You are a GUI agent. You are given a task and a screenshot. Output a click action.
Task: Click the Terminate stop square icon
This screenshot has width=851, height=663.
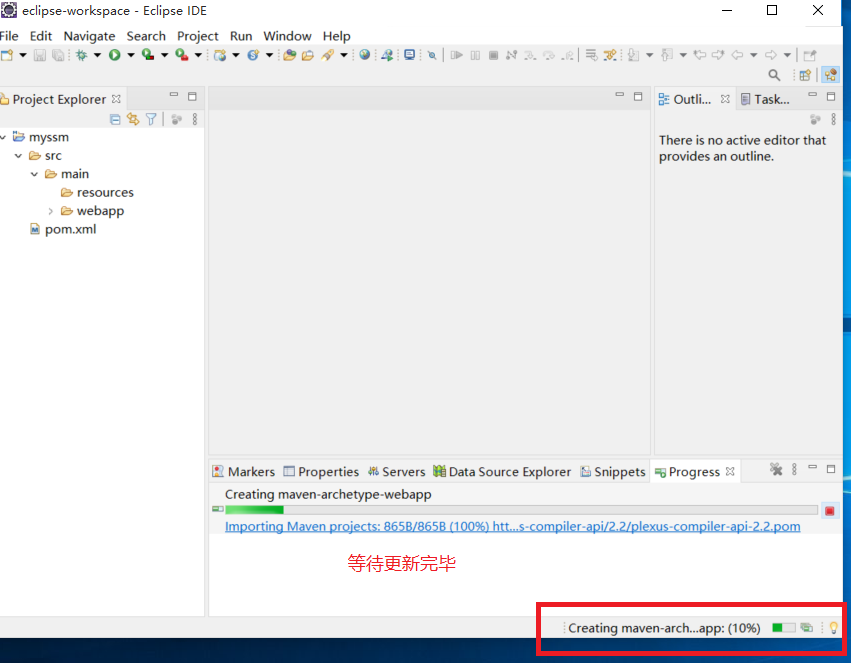pos(493,55)
